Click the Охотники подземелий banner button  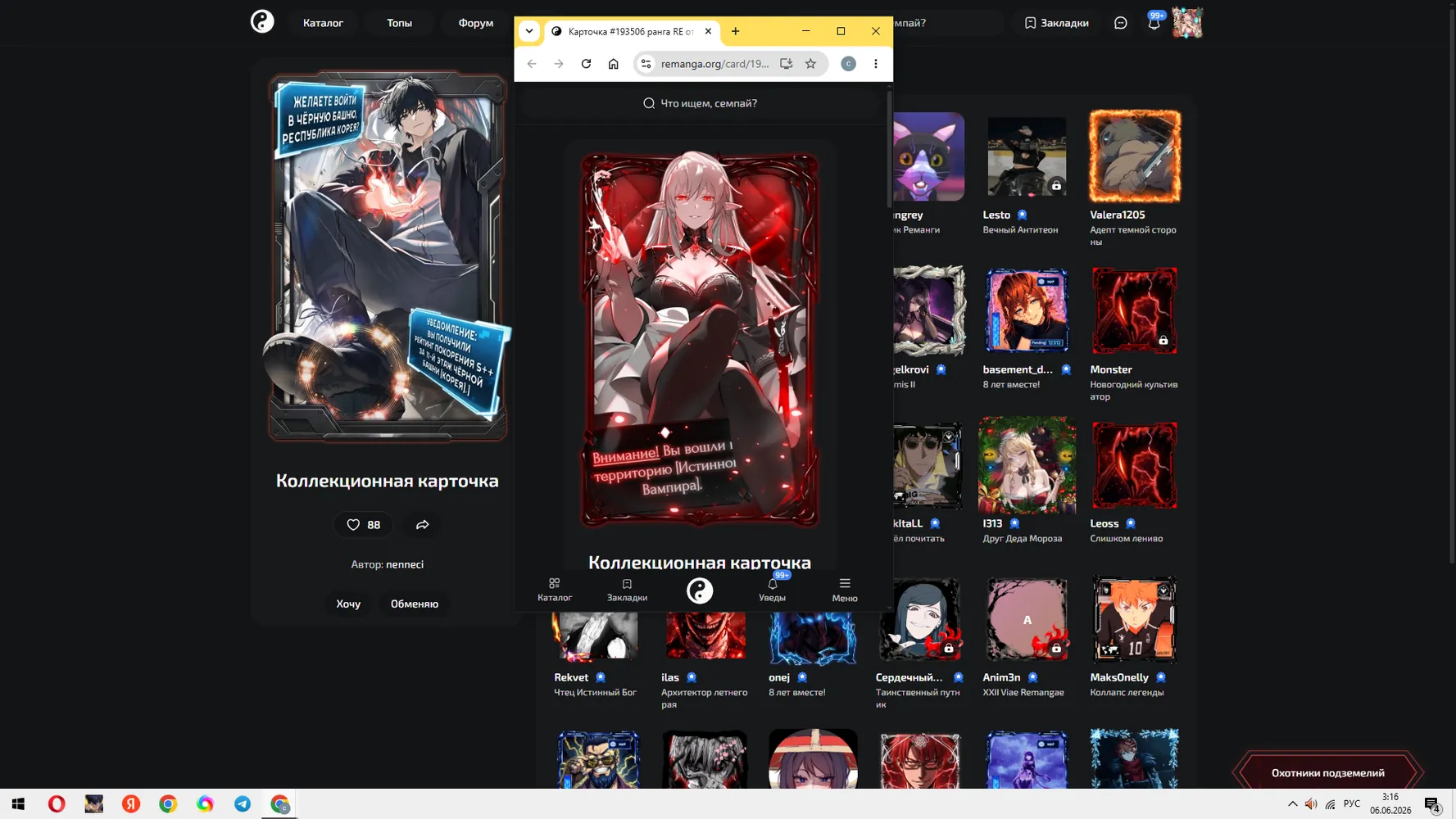point(1327,772)
